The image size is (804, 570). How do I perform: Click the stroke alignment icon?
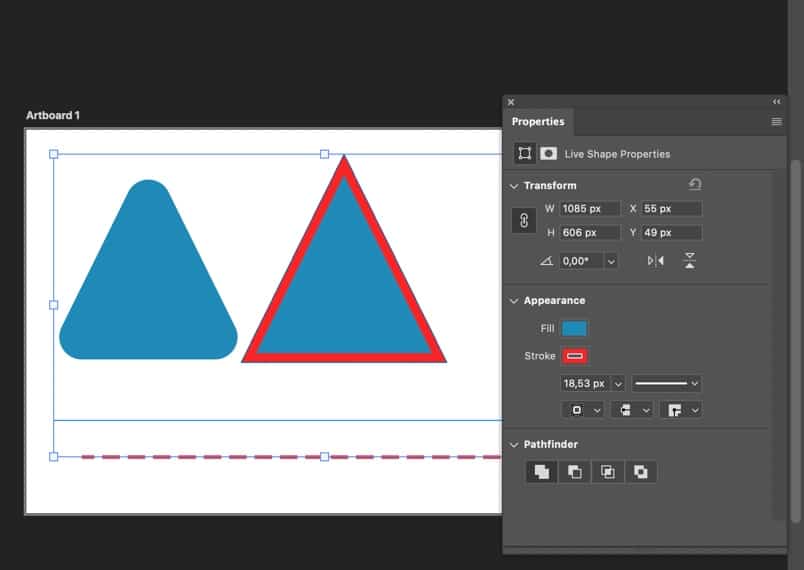click(577, 410)
